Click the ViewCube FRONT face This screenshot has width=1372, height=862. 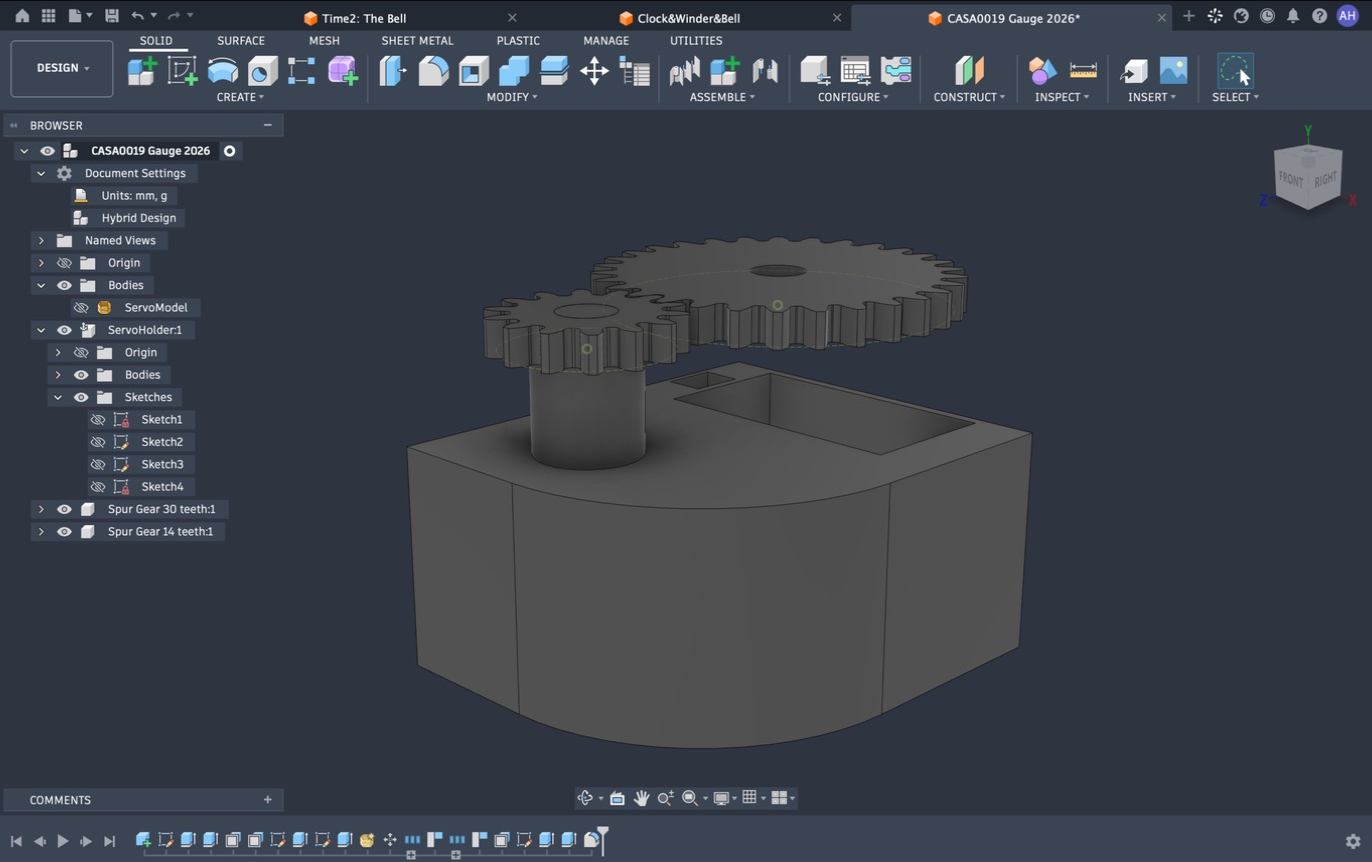(1291, 179)
